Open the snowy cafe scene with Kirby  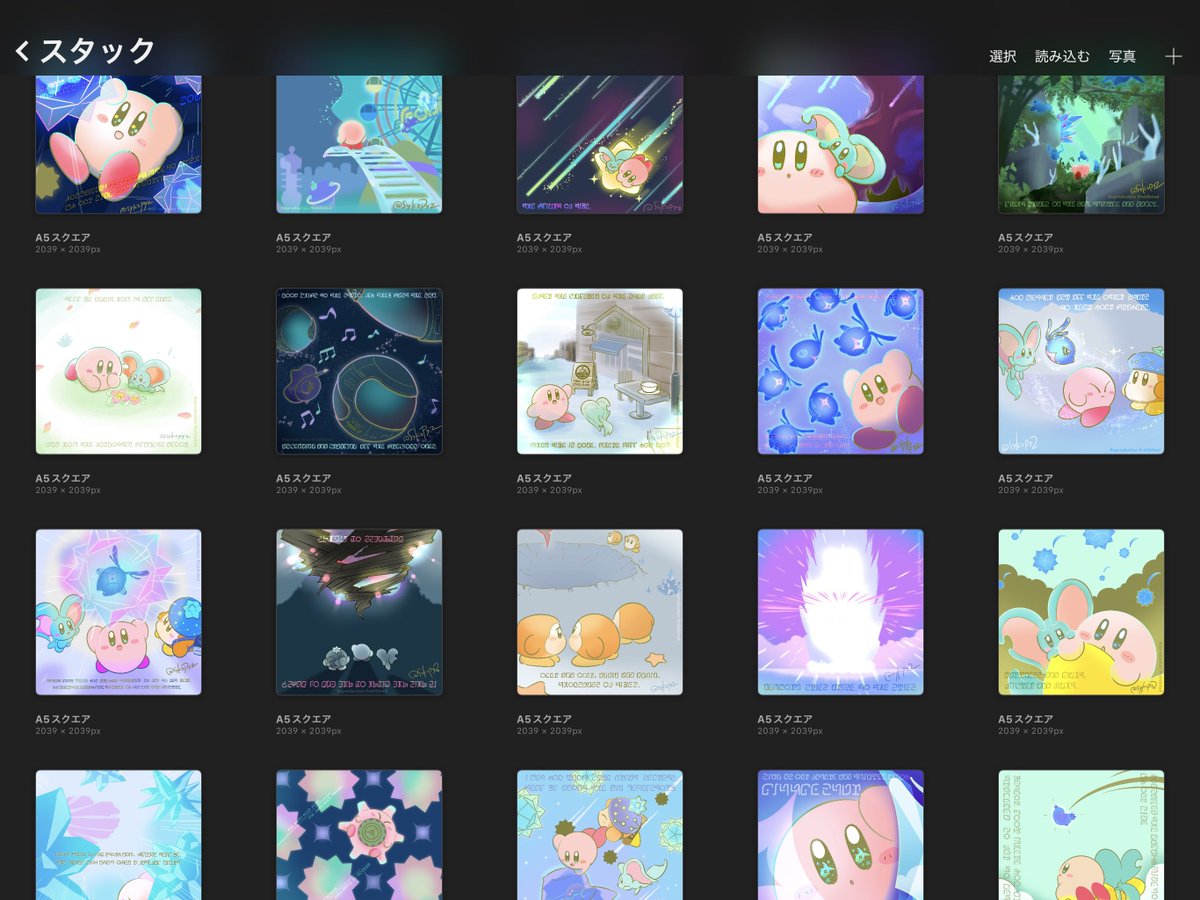click(x=600, y=371)
